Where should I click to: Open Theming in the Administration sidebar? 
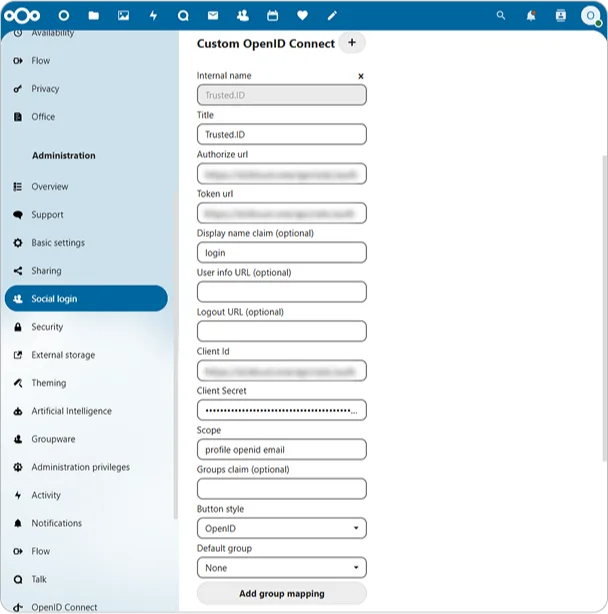tap(48, 383)
